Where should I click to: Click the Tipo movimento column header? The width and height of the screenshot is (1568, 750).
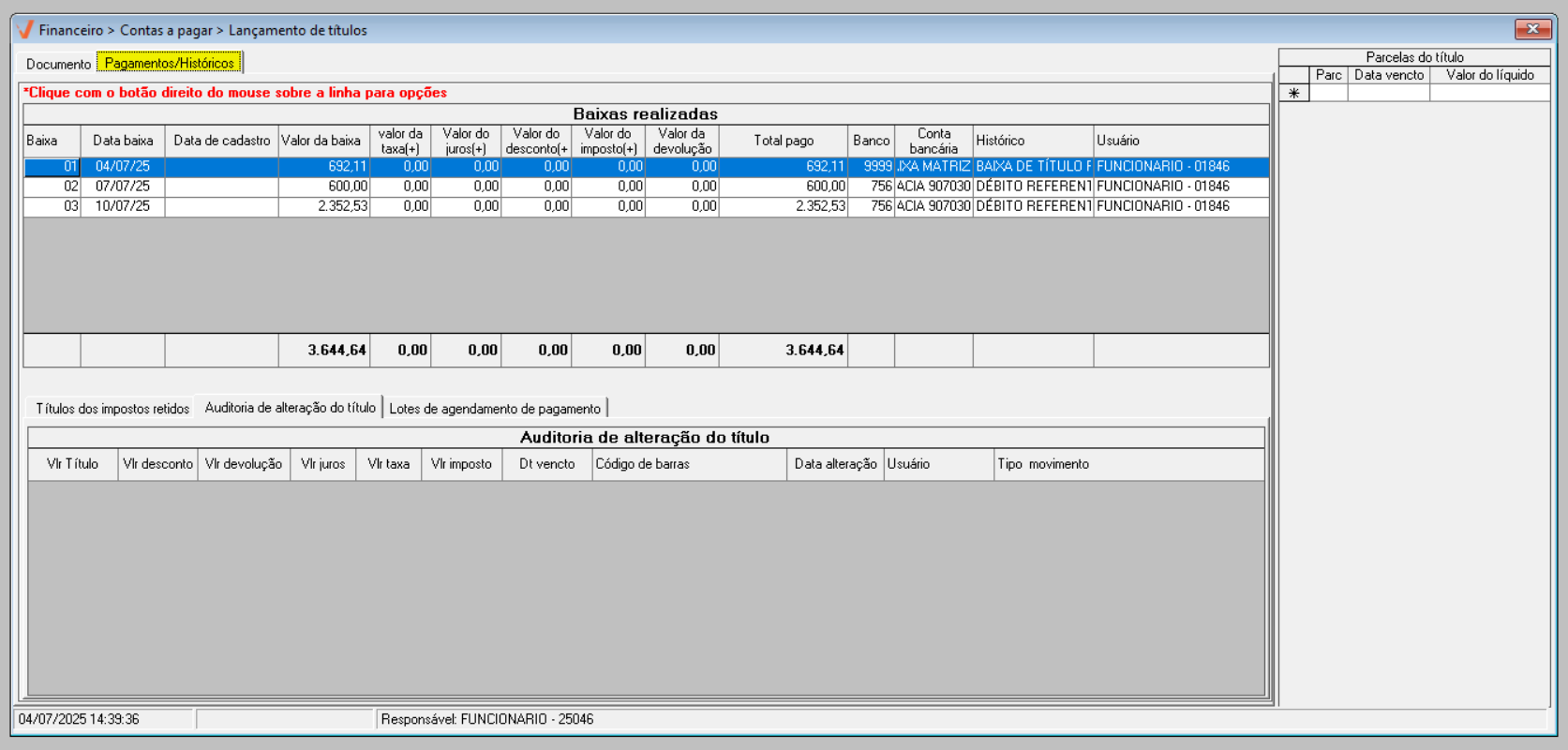[1128, 464]
